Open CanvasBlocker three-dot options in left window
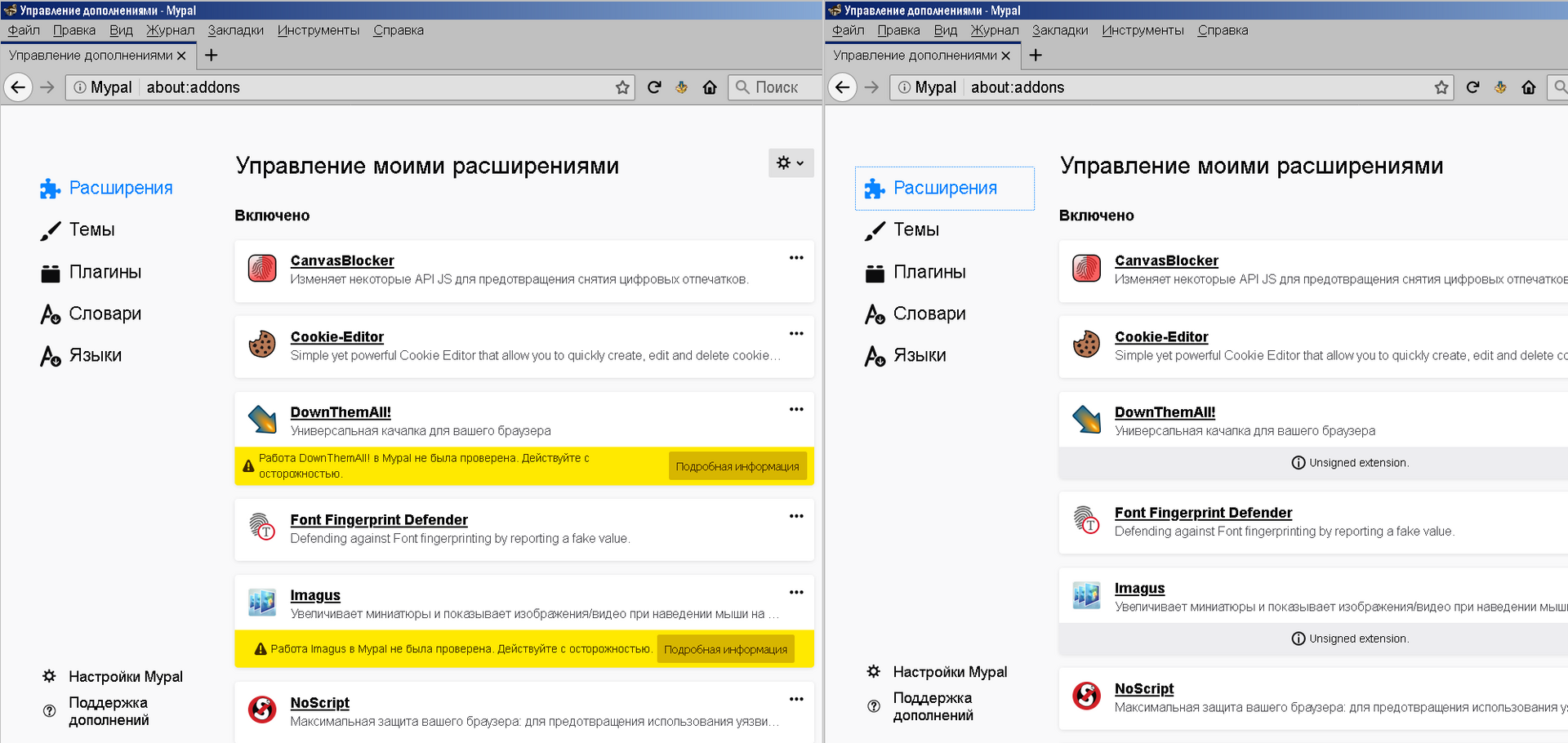The image size is (1568, 743). coord(796,258)
